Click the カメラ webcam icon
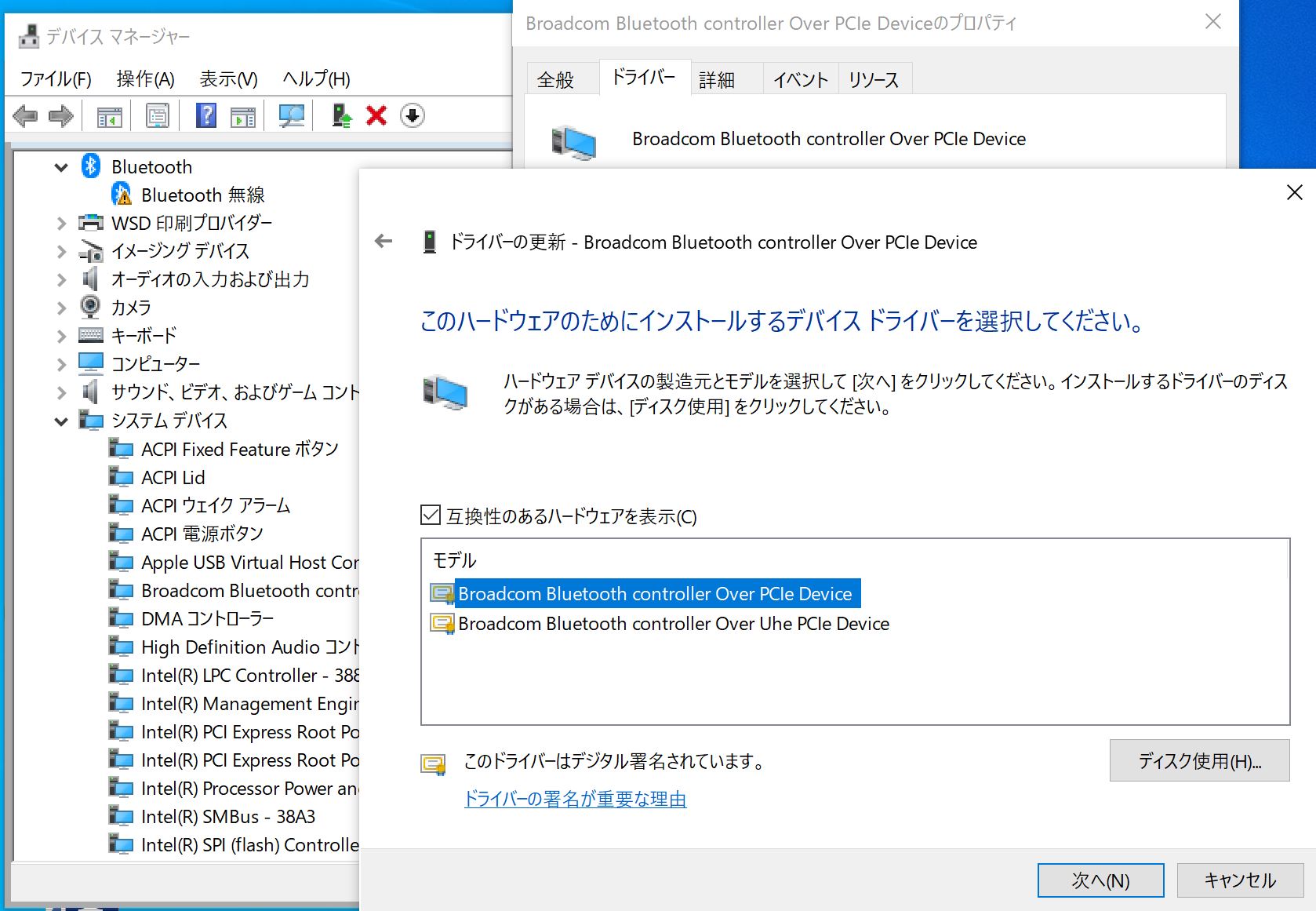This screenshot has height=911, width=1316. 91,307
